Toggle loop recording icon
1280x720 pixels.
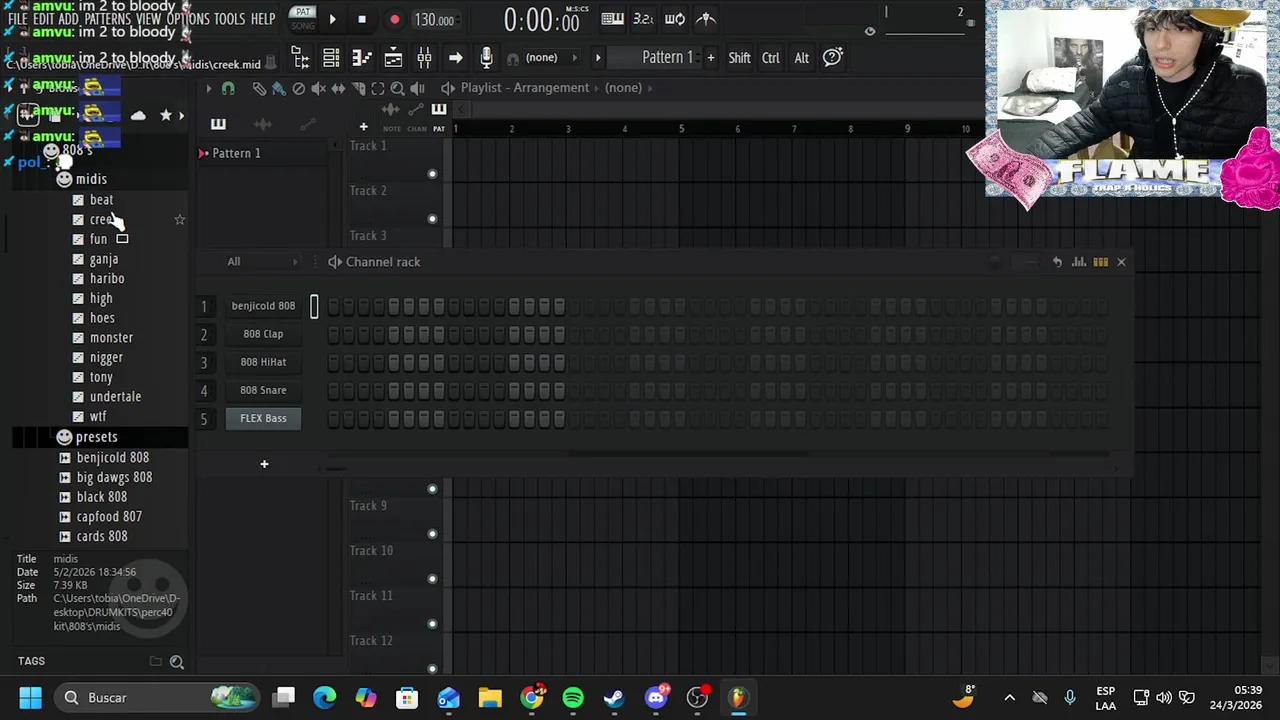click(x=675, y=19)
